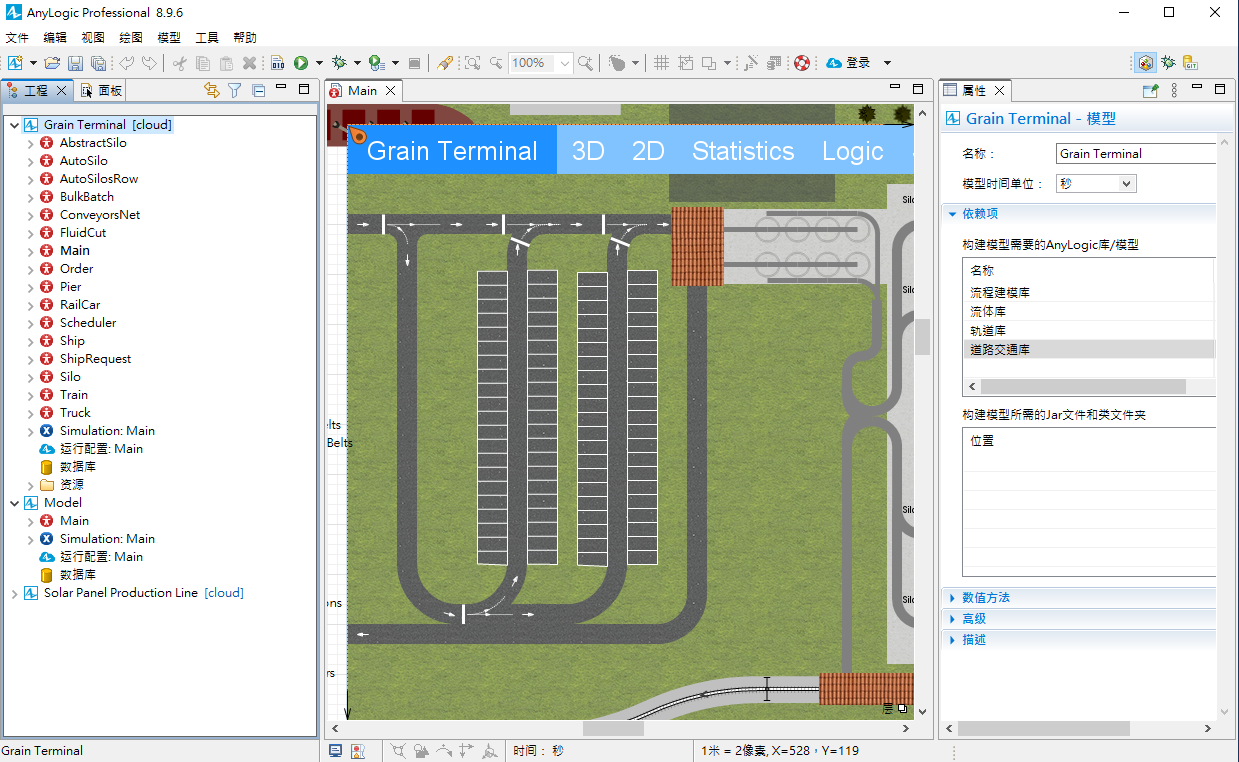The width and height of the screenshot is (1239, 762).
Task: Toggle the snap-to-grid icon
Action: (685, 63)
